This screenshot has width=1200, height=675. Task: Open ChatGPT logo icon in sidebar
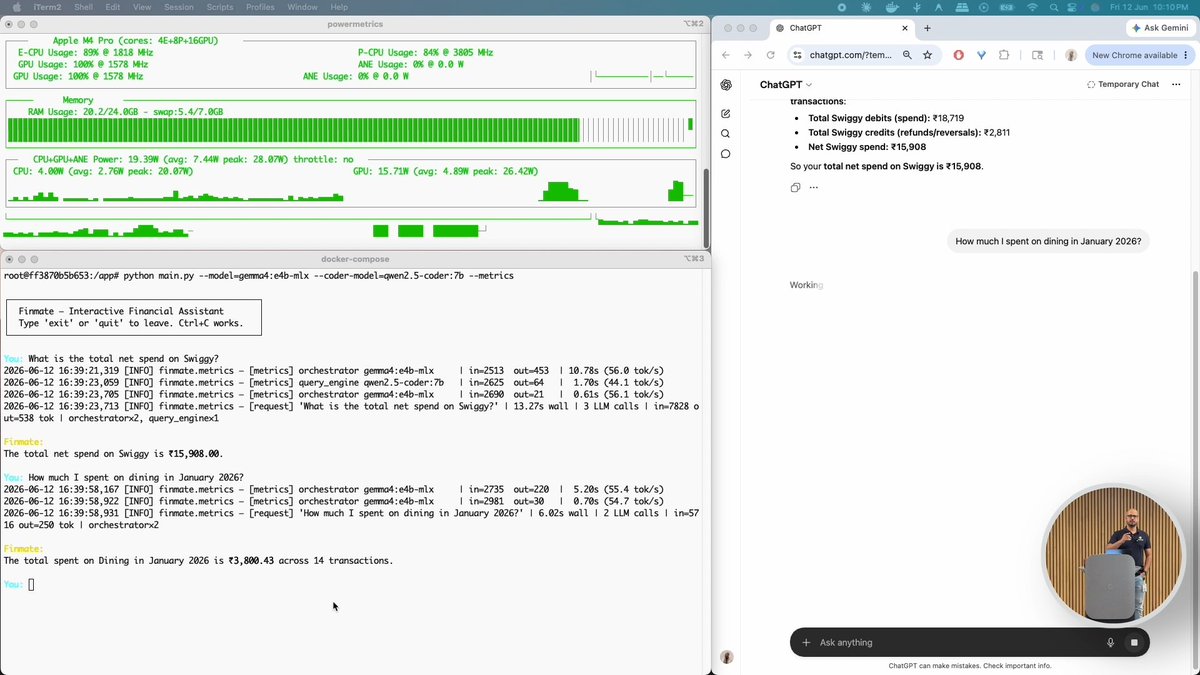click(x=726, y=85)
